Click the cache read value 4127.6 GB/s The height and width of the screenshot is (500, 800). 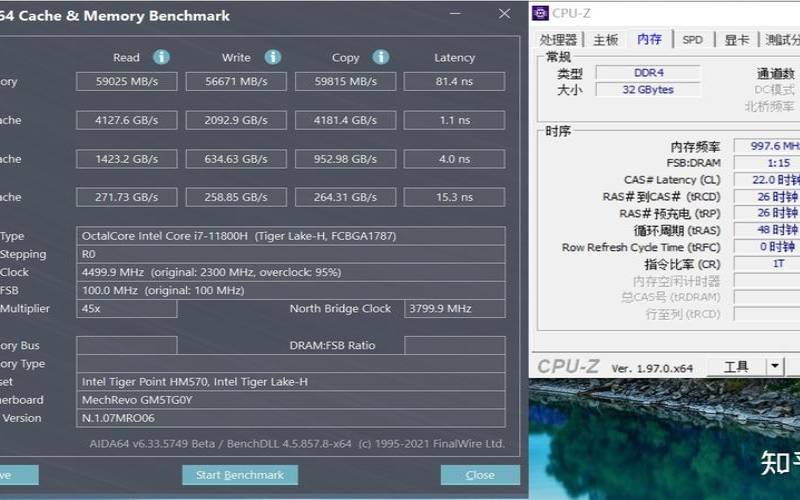point(127,120)
